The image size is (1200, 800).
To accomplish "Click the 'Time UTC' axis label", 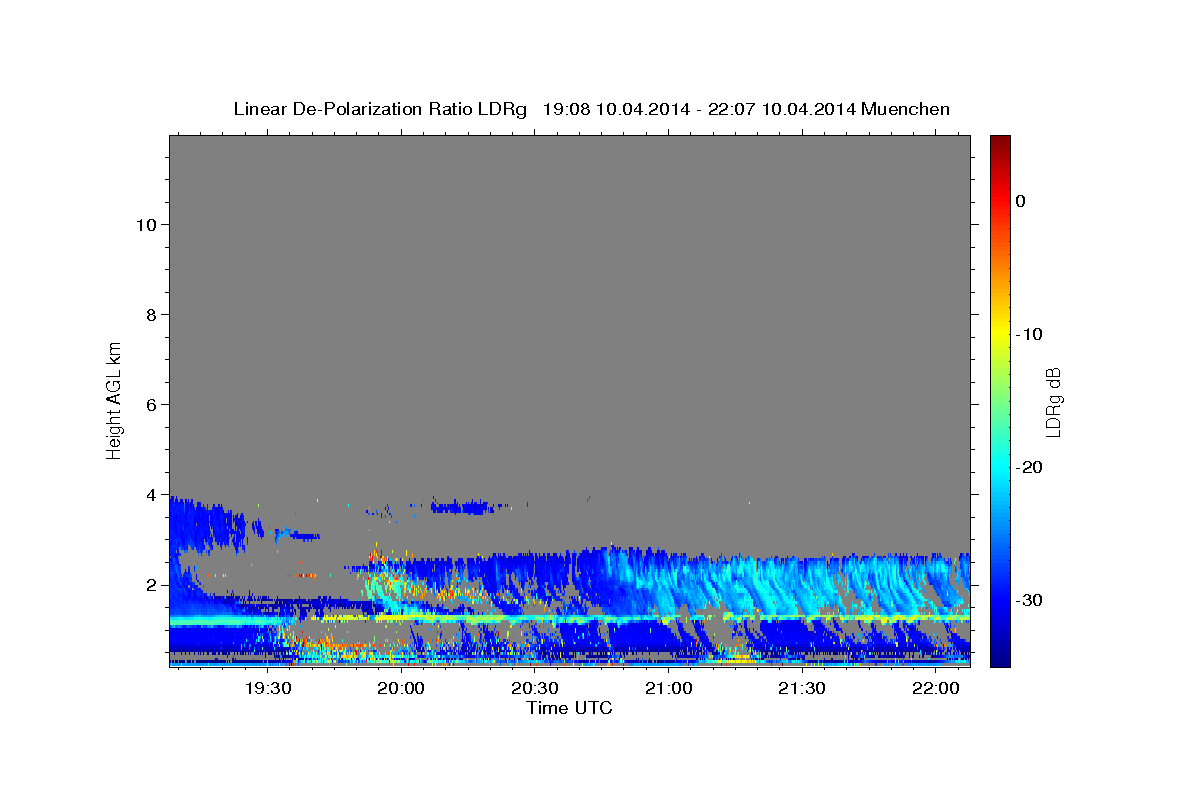I will [x=569, y=708].
